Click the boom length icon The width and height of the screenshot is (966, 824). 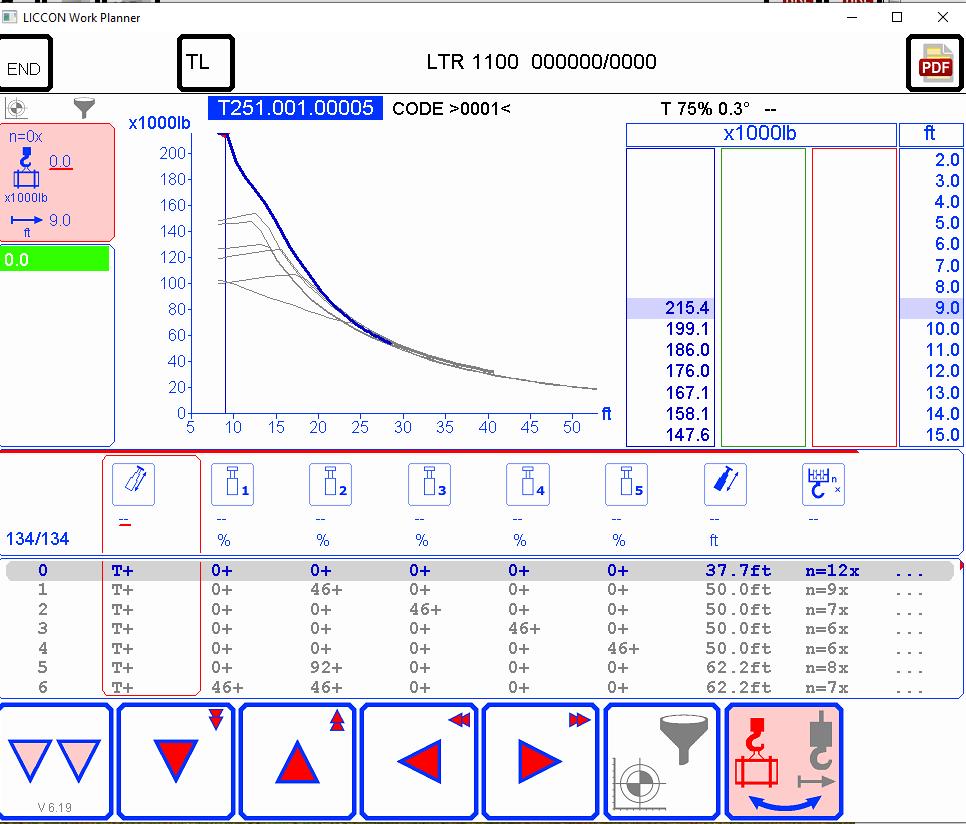tap(725, 485)
